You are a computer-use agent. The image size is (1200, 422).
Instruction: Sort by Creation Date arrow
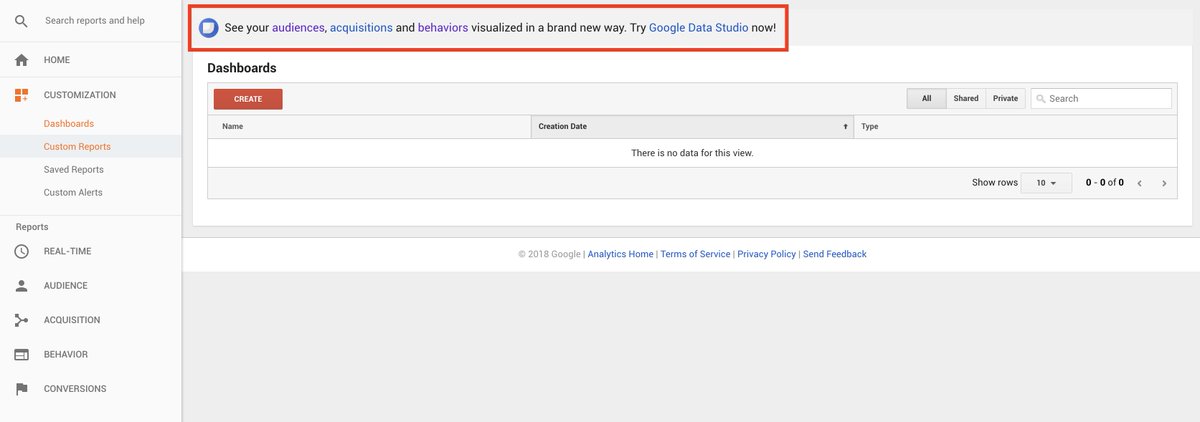point(846,127)
